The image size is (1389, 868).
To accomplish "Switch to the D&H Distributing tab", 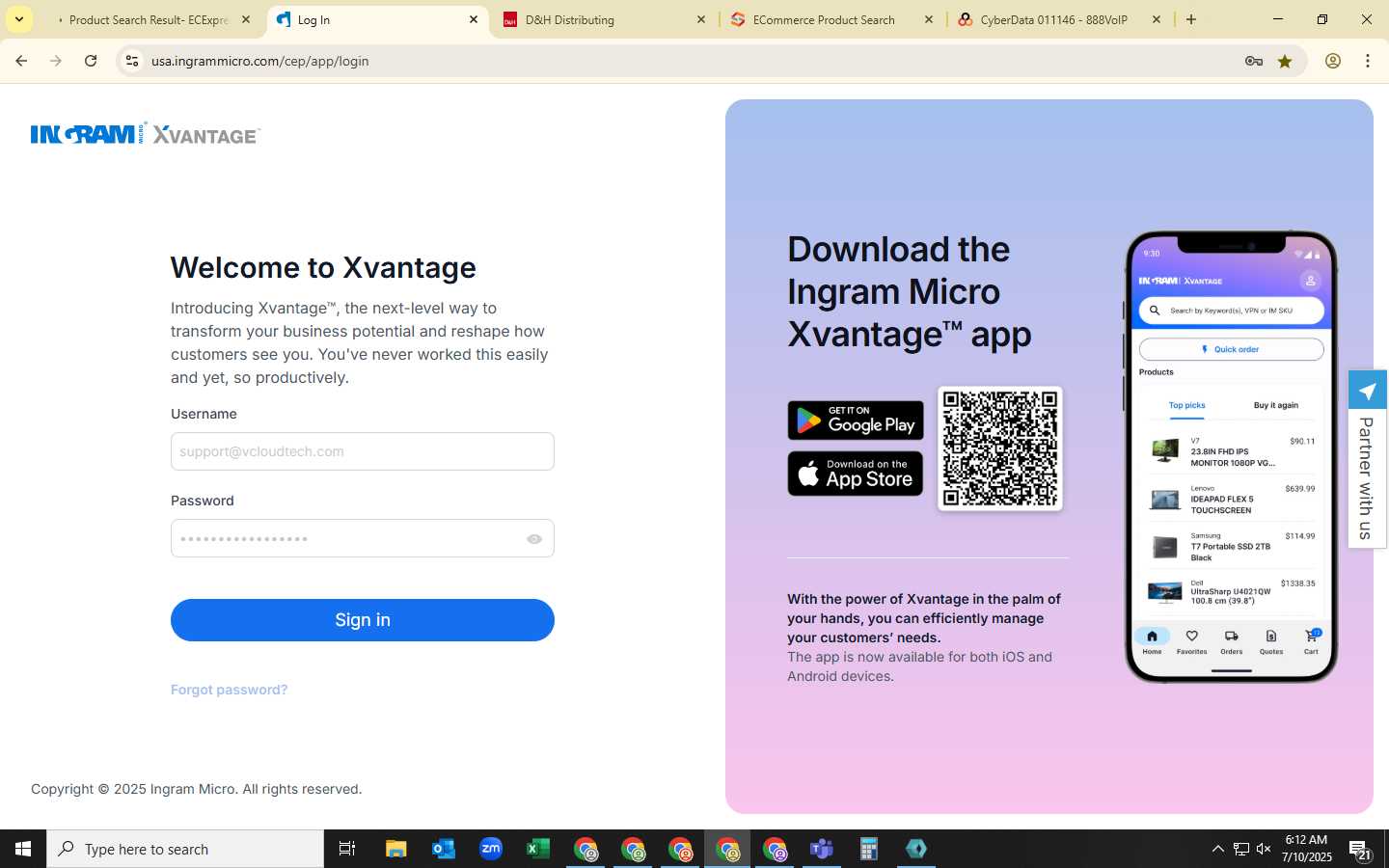I will coord(603,19).
